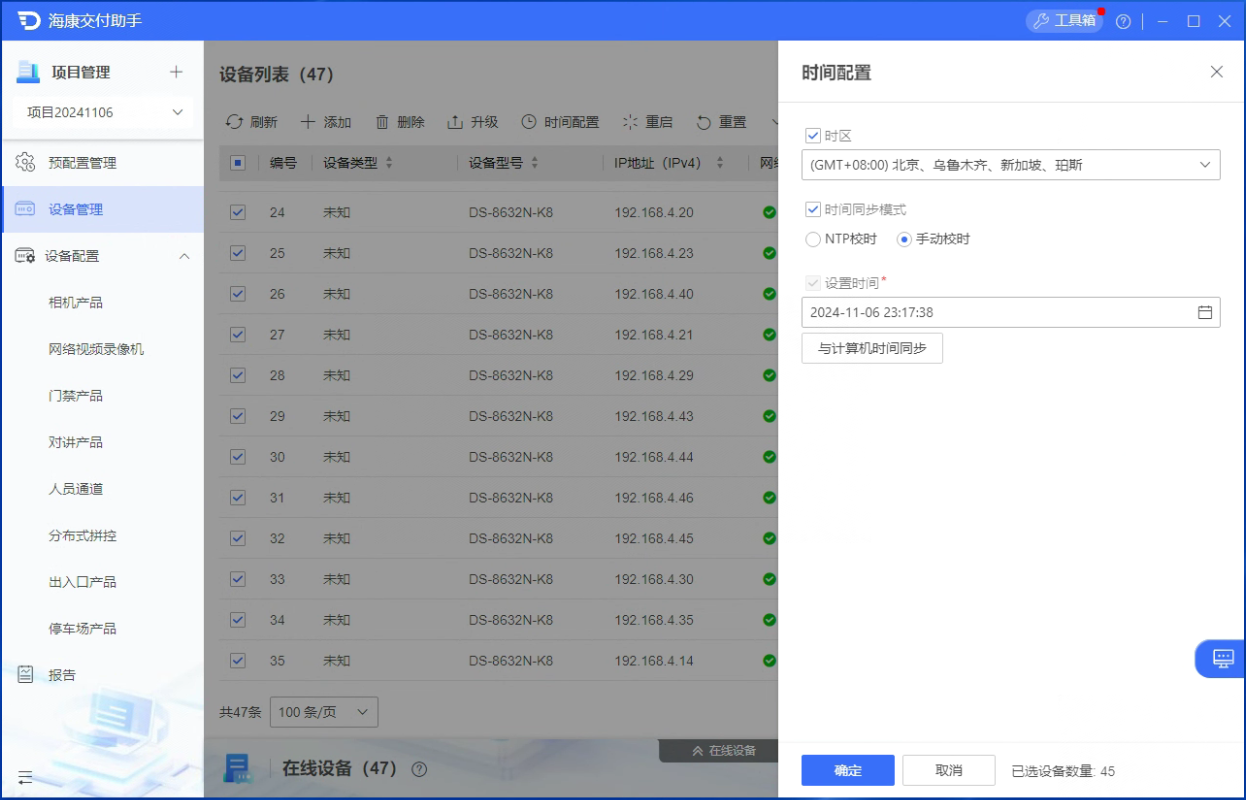The width and height of the screenshot is (1246, 800).
Task: Close the 时间配置 panel
Action: click(x=1216, y=72)
